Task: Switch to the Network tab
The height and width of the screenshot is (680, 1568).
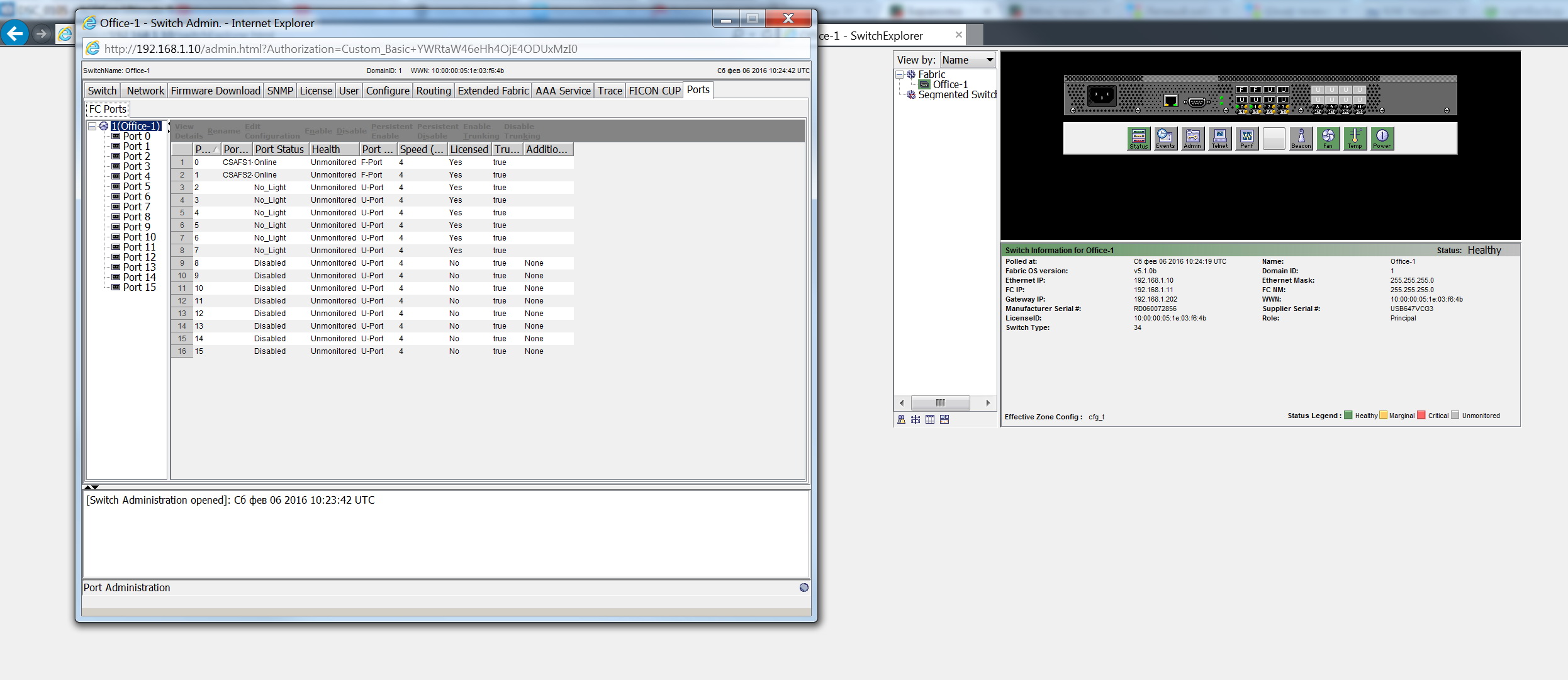Action: coord(145,91)
